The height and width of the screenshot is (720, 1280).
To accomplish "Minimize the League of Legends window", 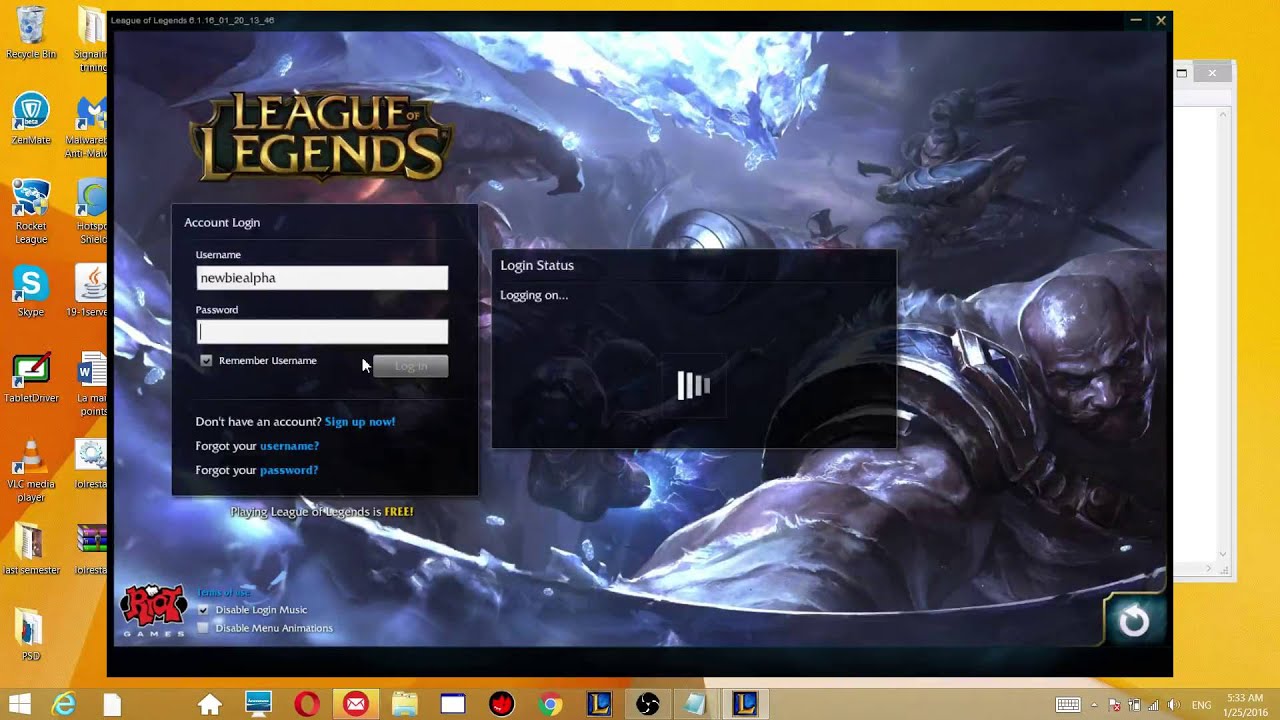I will [1136, 20].
